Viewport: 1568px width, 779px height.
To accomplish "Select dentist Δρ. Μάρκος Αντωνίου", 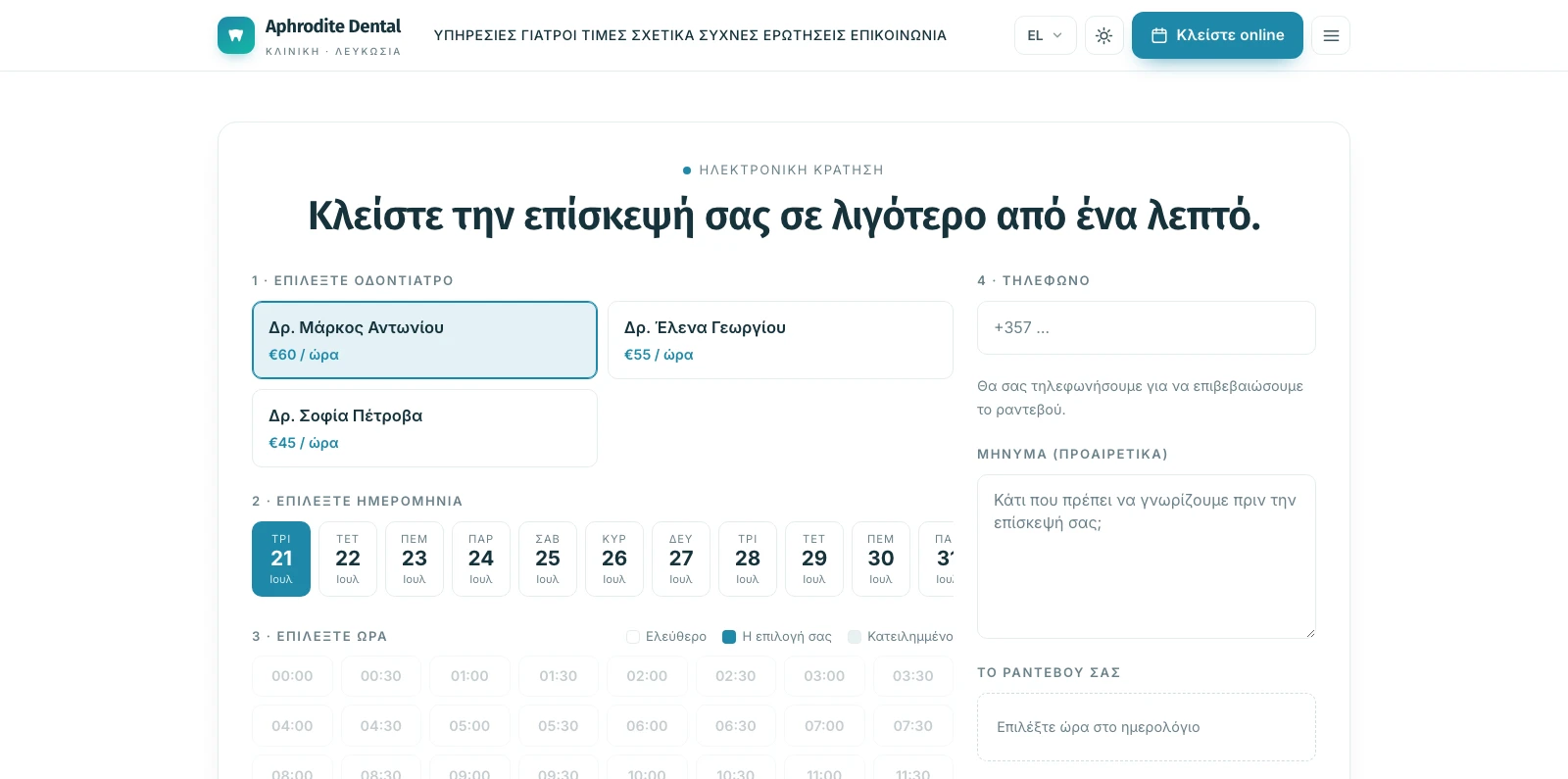I will pos(424,340).
